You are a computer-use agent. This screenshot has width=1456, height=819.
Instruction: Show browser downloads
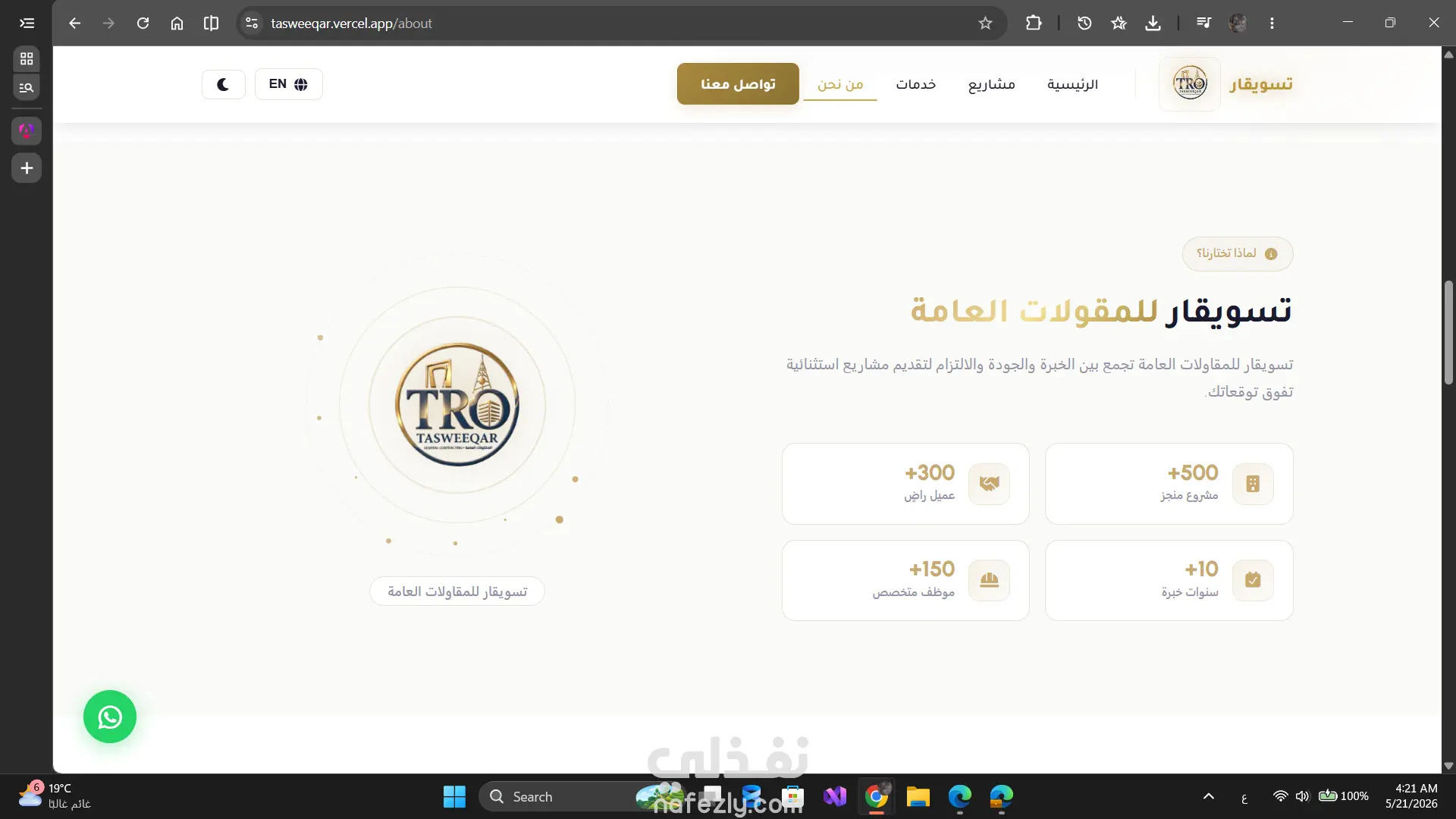point(1153,23)
